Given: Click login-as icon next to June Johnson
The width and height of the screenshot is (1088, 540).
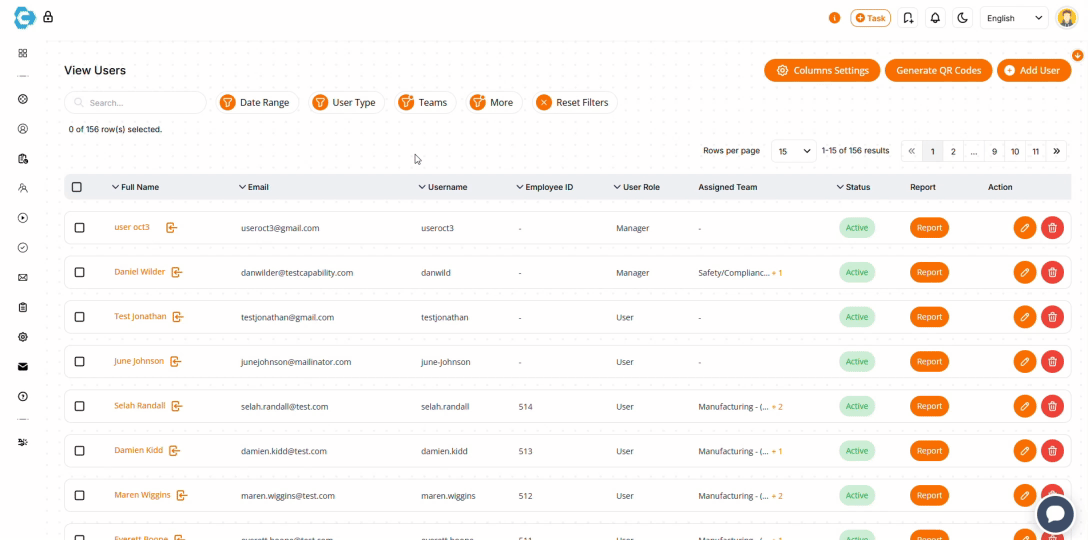Looking at the screenshot, I should click(176, 362).
